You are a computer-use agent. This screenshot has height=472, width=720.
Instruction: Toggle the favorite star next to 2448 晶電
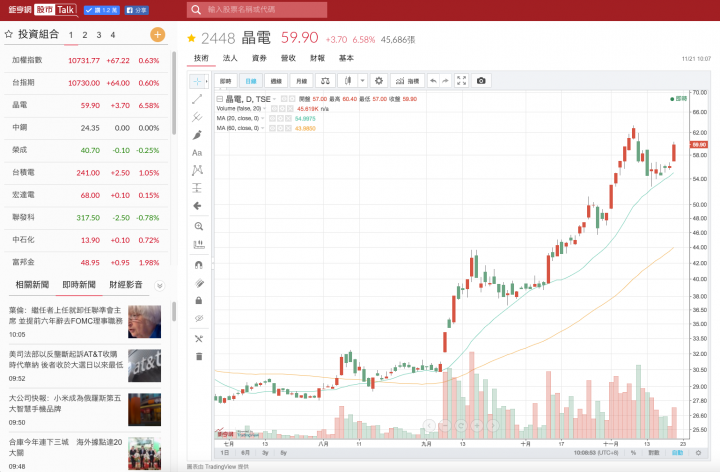[191, 38]
